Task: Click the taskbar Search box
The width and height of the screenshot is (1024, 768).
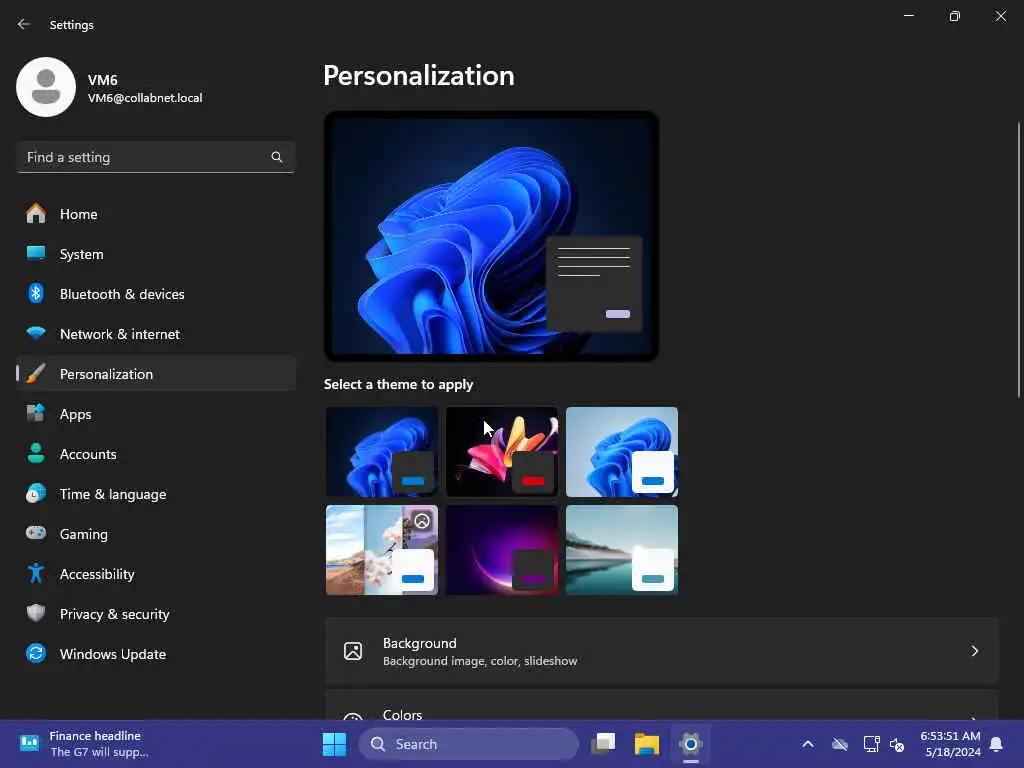Action: click(x=469, y=744)
